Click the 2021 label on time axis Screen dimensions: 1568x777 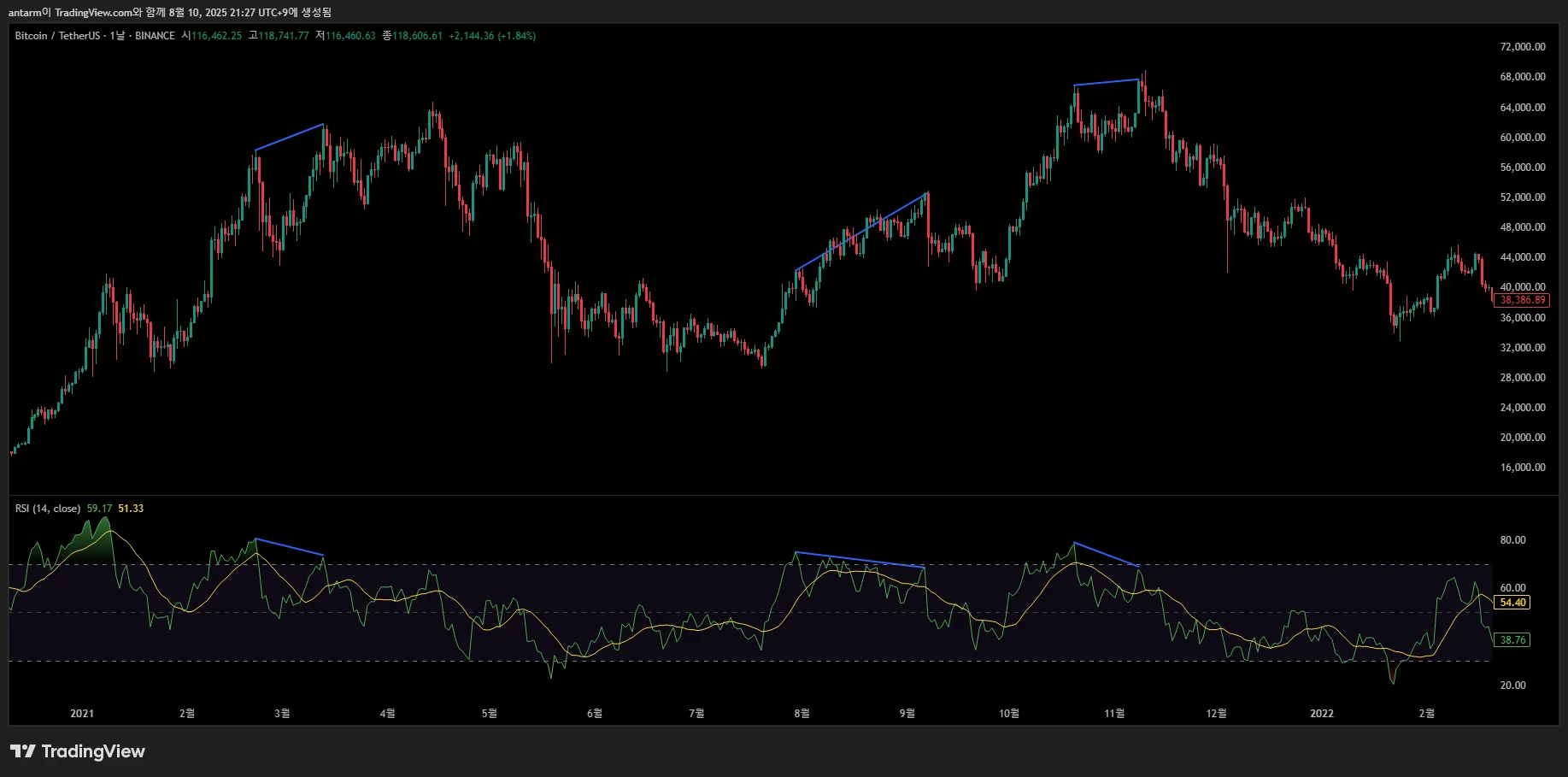point(82,714)
